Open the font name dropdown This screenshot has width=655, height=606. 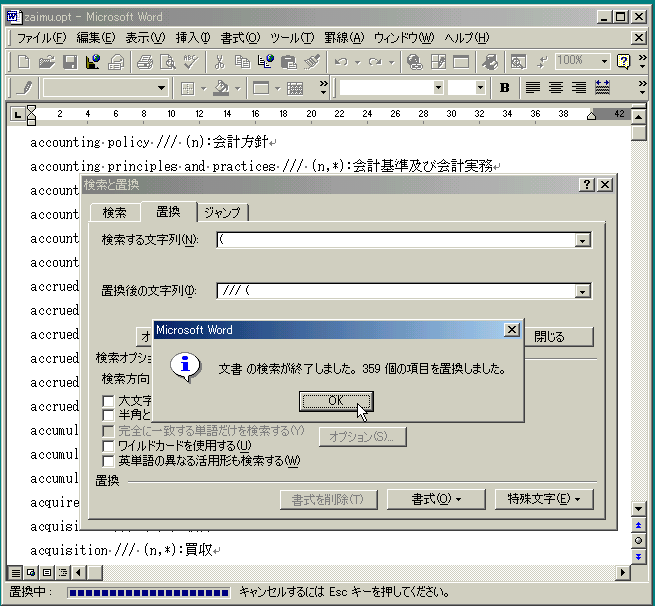(438, 88)
